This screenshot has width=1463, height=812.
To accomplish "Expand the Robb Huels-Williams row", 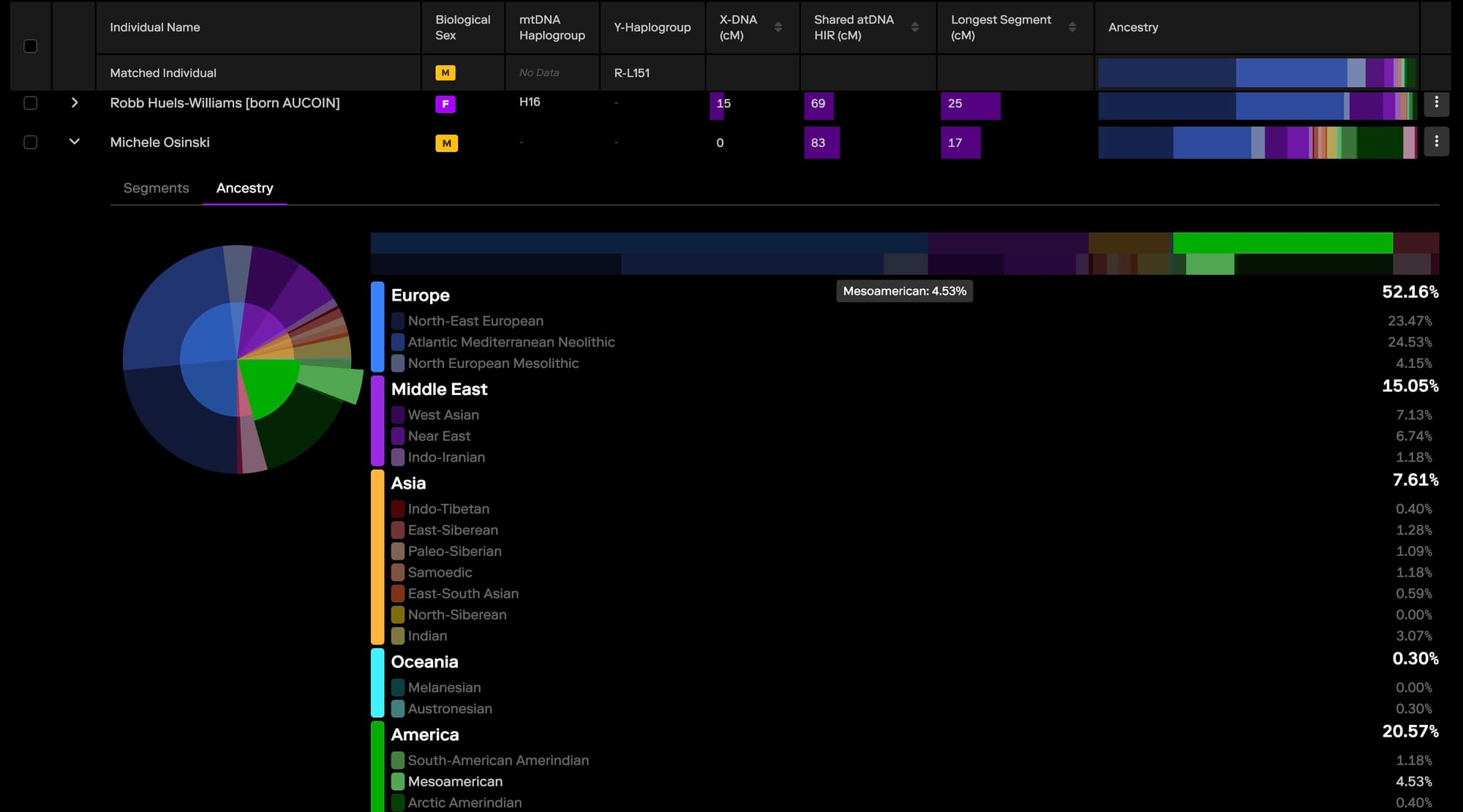I will [x=74, y=102].
